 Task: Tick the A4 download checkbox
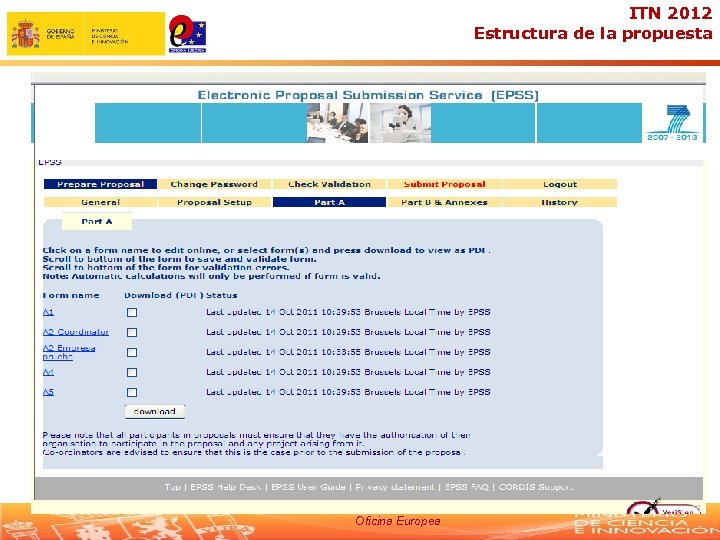pos(132,372)
